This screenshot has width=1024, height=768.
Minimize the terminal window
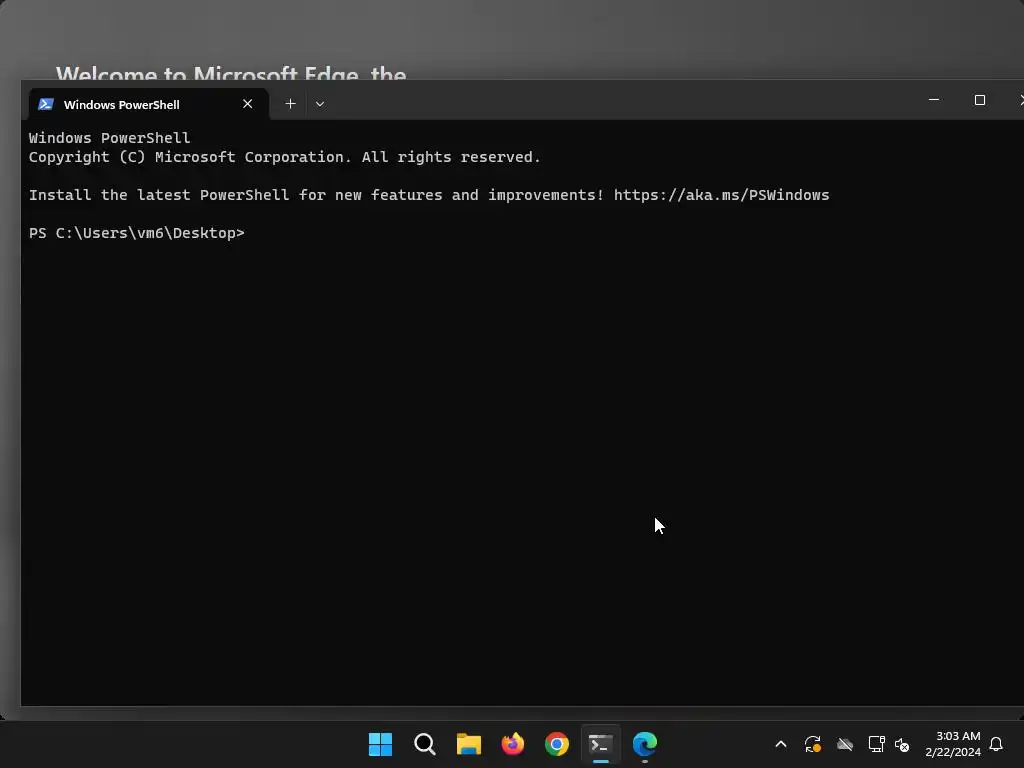coord(934,100)
